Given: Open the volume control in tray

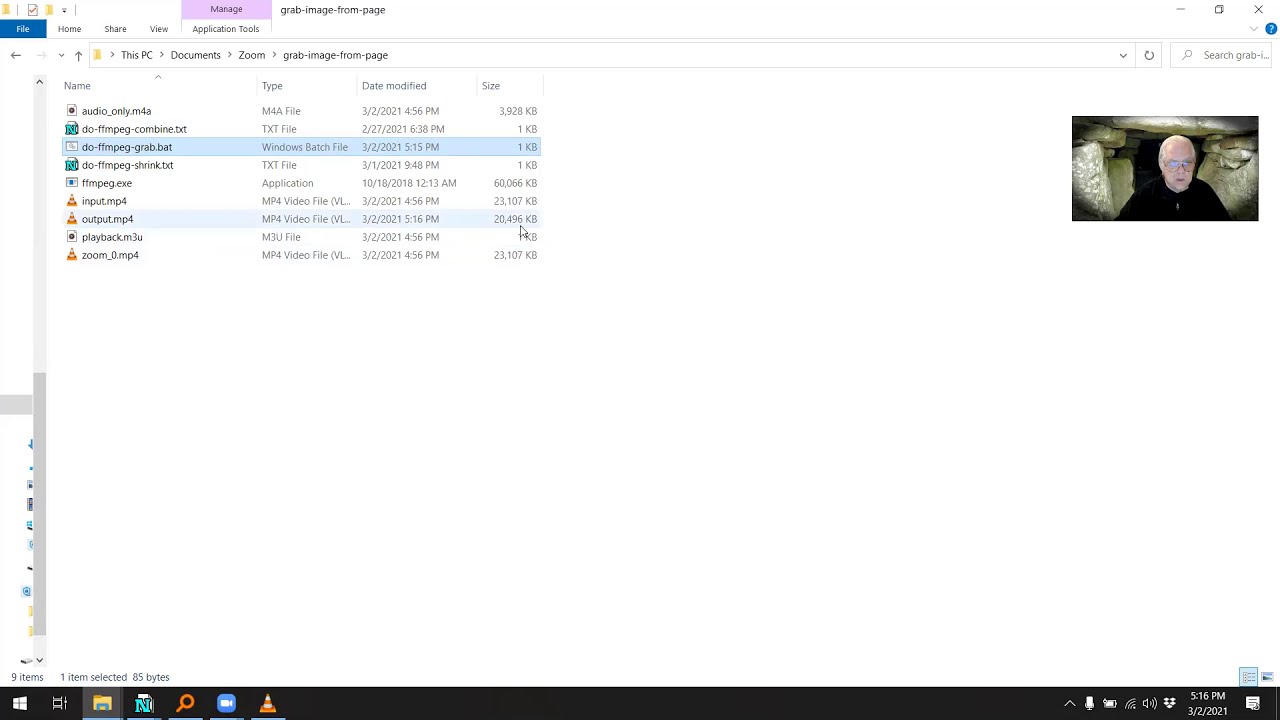Looking at the screenshot, I should pyautogui.click(x=1149, y=703).
